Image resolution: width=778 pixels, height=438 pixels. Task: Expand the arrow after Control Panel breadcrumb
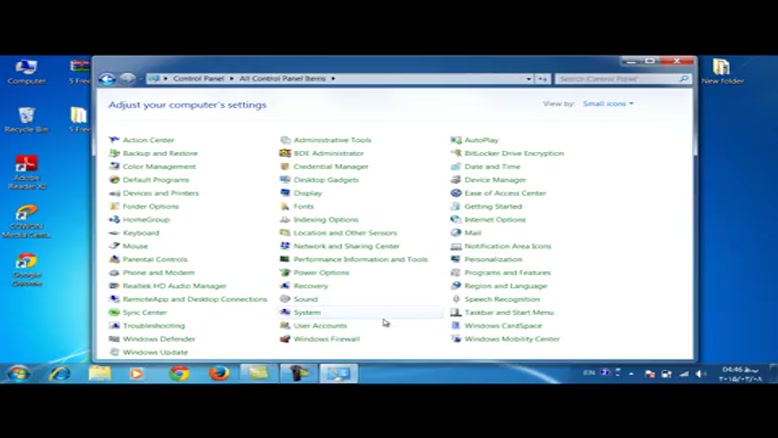[x=232, y=79]
